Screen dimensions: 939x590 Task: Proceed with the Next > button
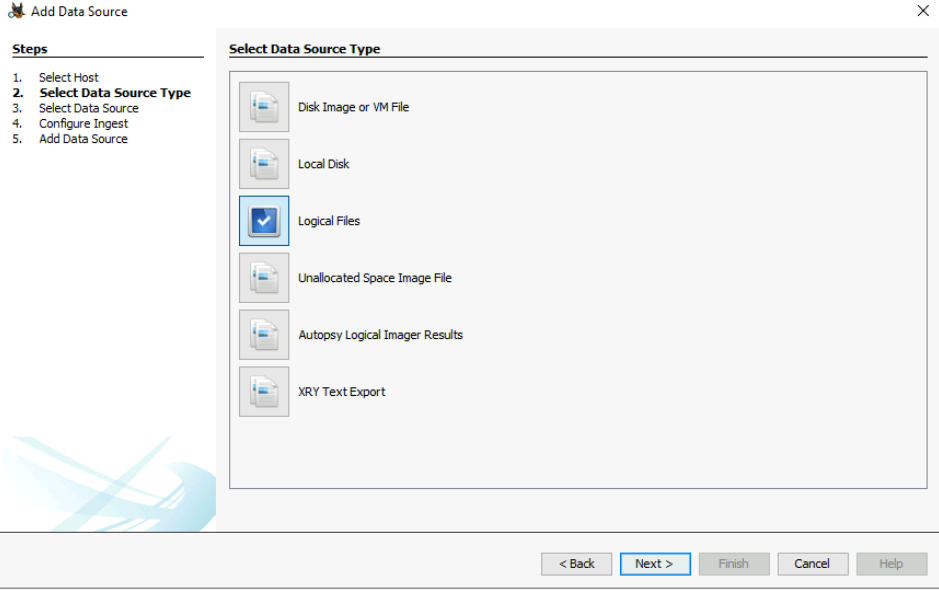[x=654, y=564]
